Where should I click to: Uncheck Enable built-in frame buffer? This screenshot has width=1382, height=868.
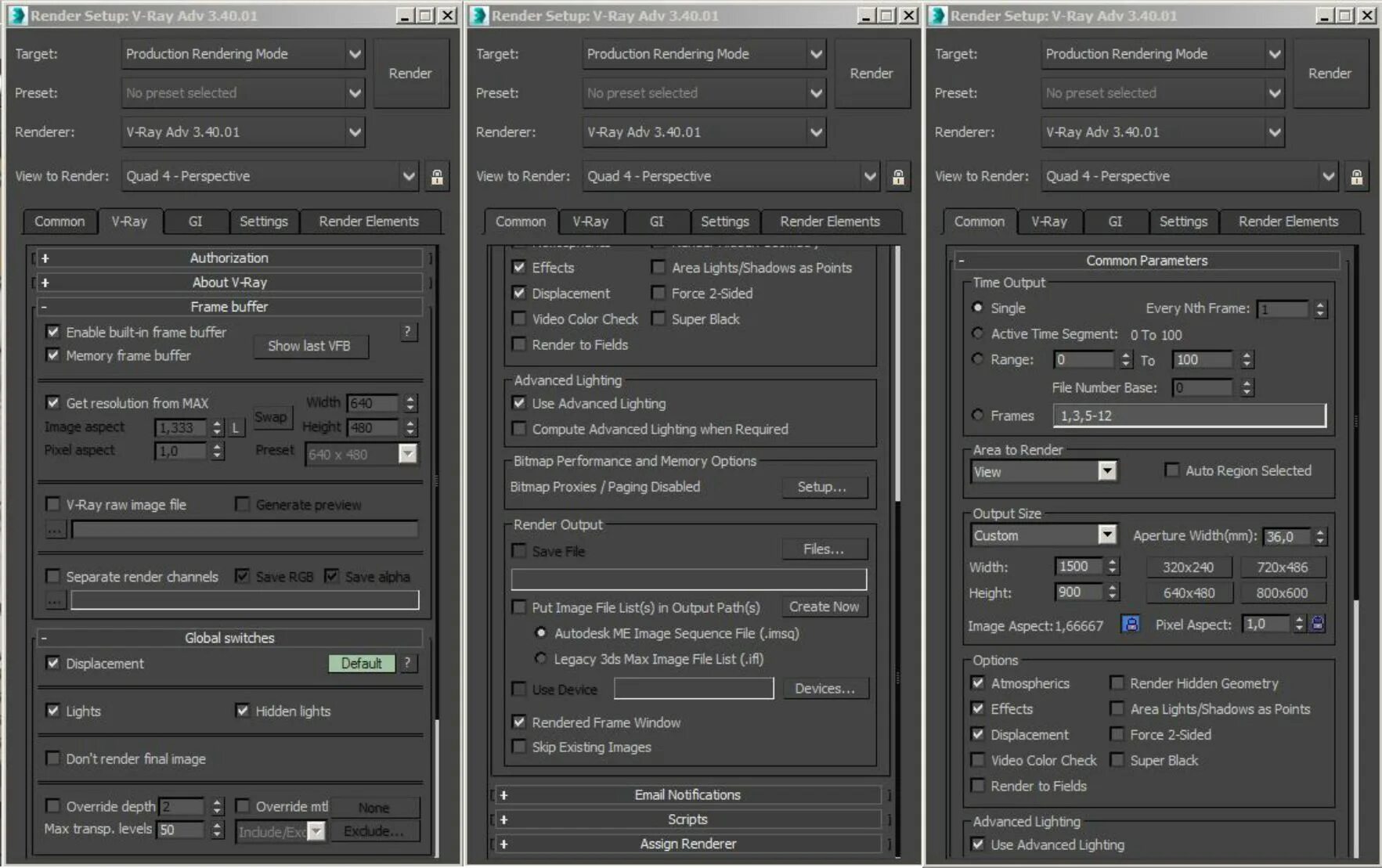[x=52, y=332]
